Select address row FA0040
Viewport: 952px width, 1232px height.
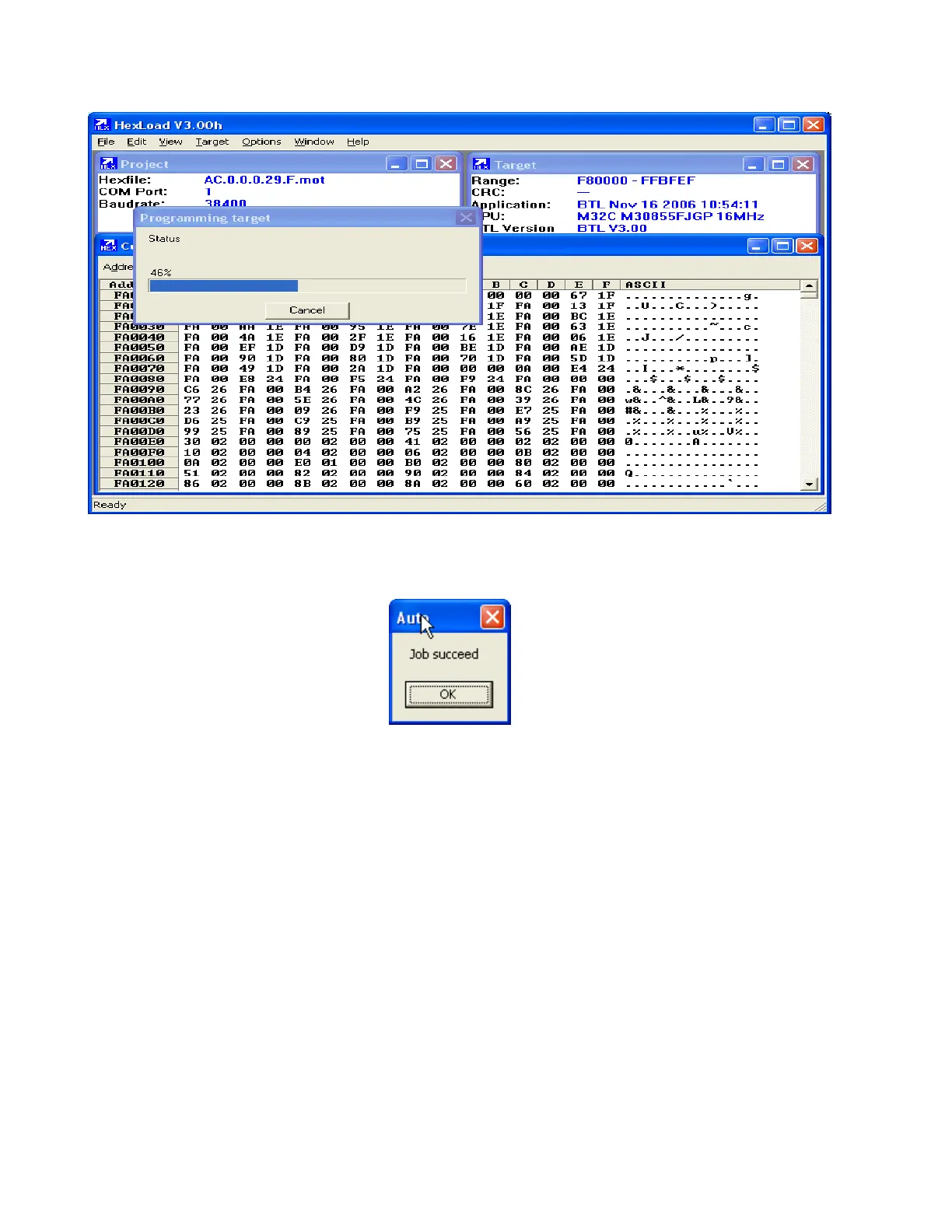139,338
